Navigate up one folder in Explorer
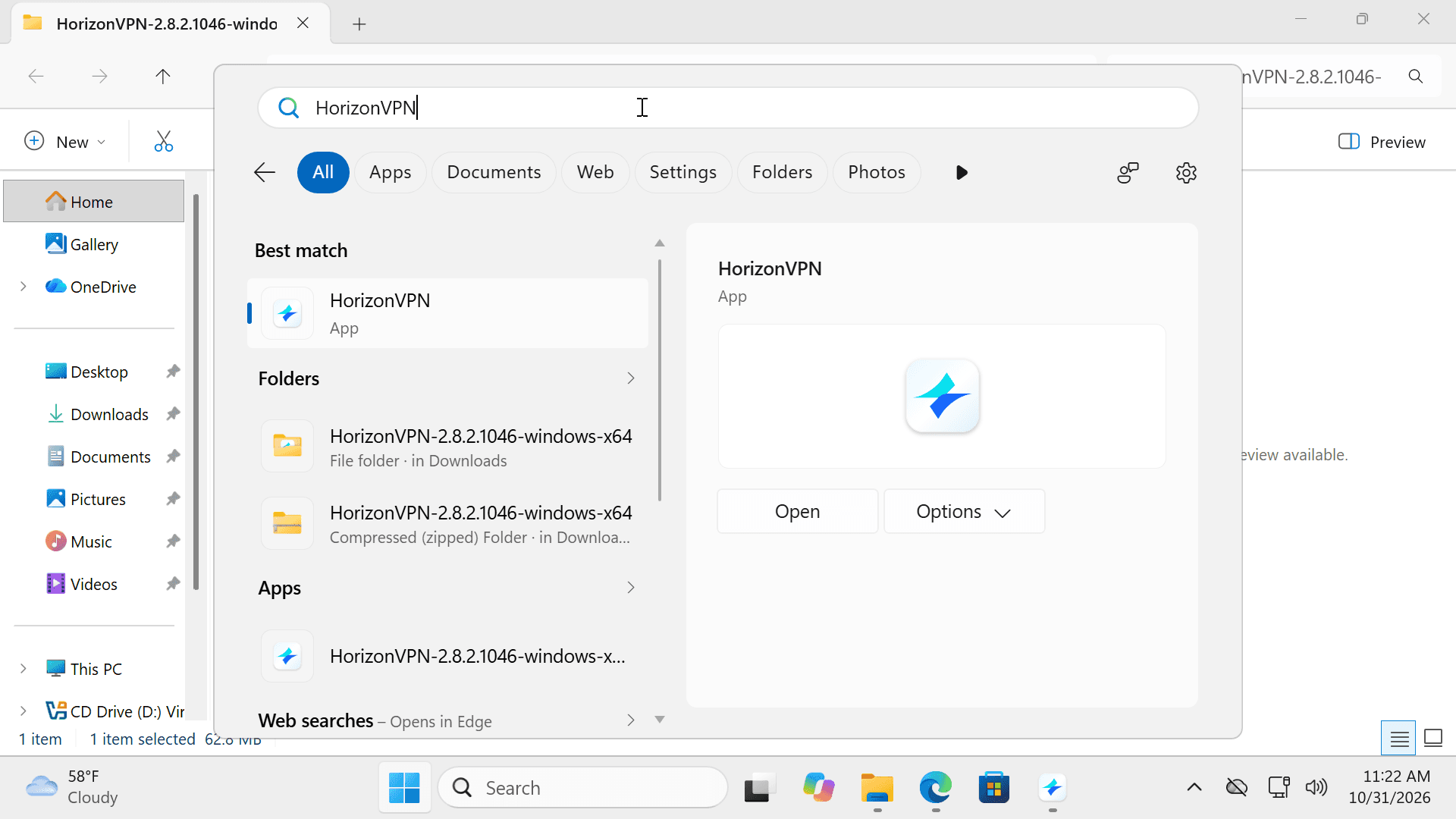 pos(162,77)
